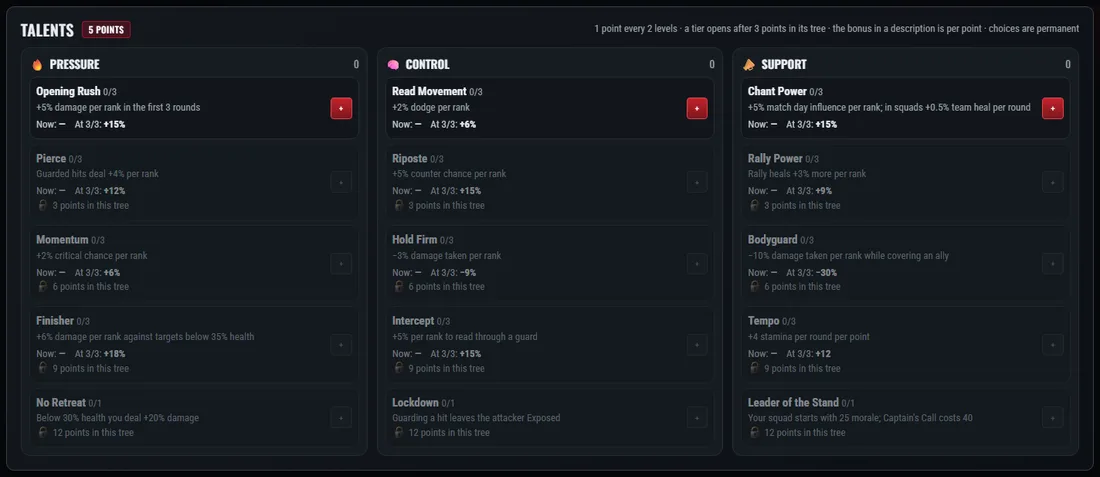The height and width of the screenshot is (477, 1100).
Task: Click the locked plus button for Finisher
Action: coord(342,345)
